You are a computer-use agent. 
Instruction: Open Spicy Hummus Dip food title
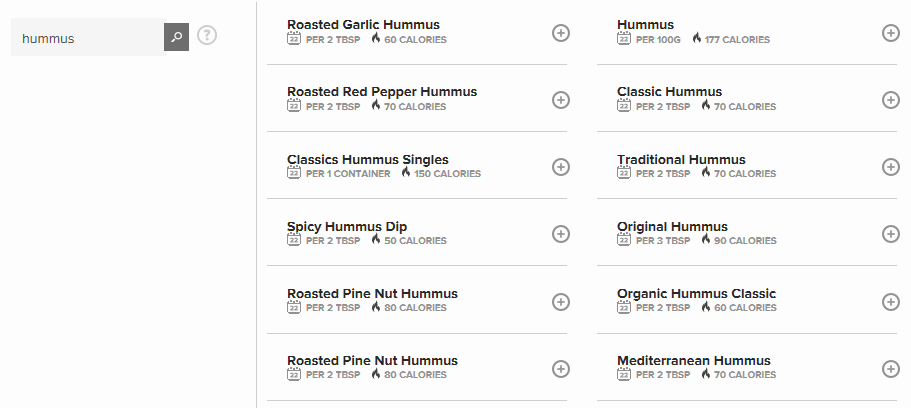coord(347,227)
